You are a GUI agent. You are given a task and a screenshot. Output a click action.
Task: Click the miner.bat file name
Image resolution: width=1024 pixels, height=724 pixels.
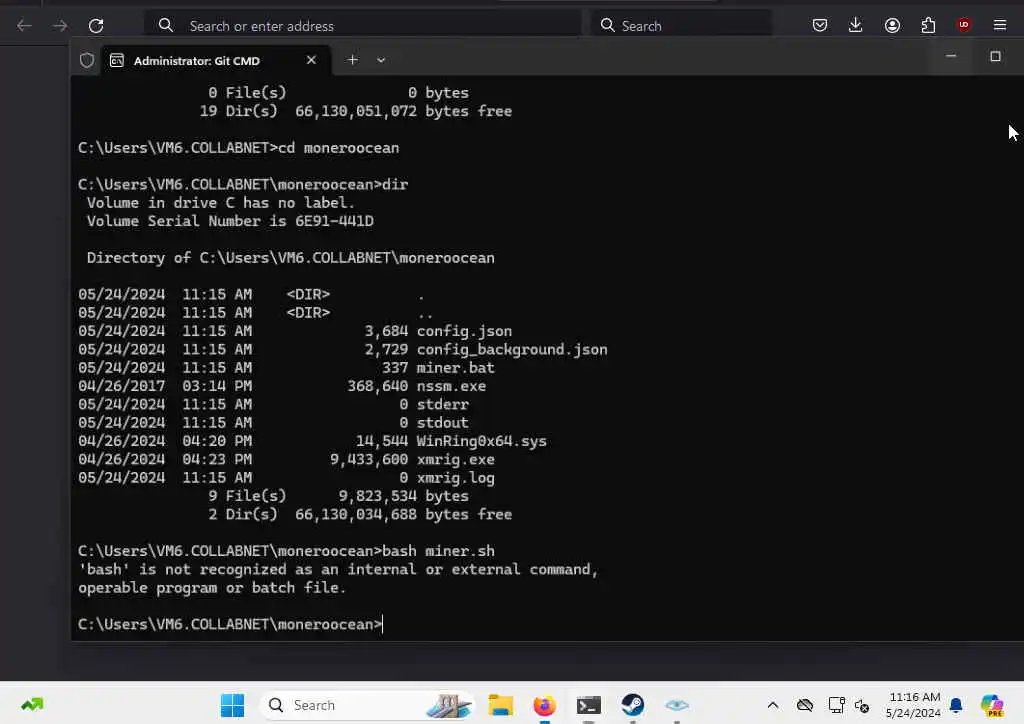coord(456,368)
